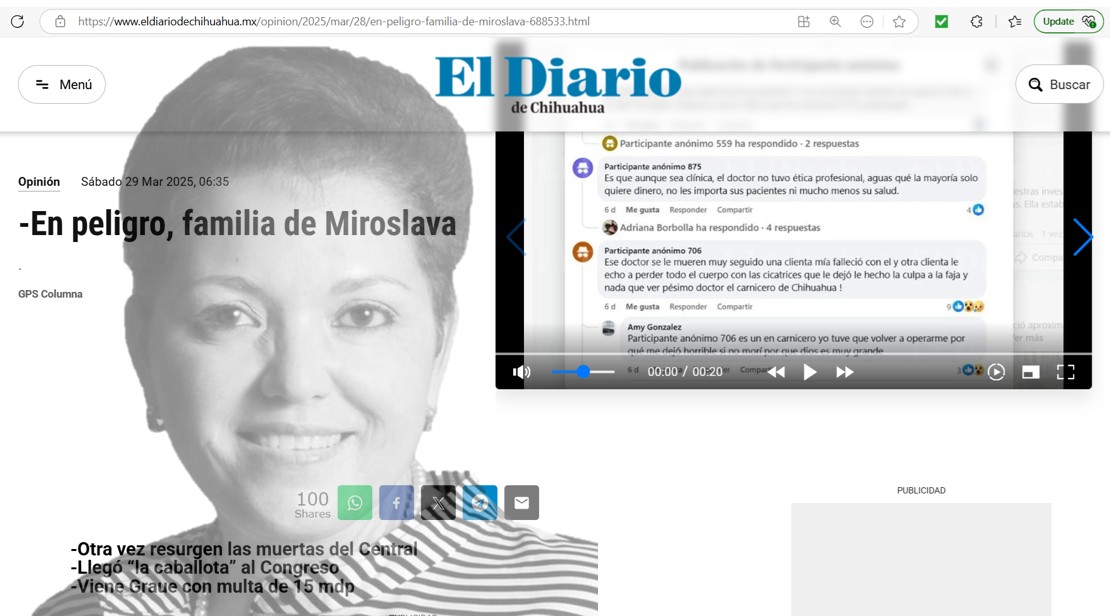Open the favorites list star icon
Viewport: 1110px width, 616px height.
pos(1014,21)
